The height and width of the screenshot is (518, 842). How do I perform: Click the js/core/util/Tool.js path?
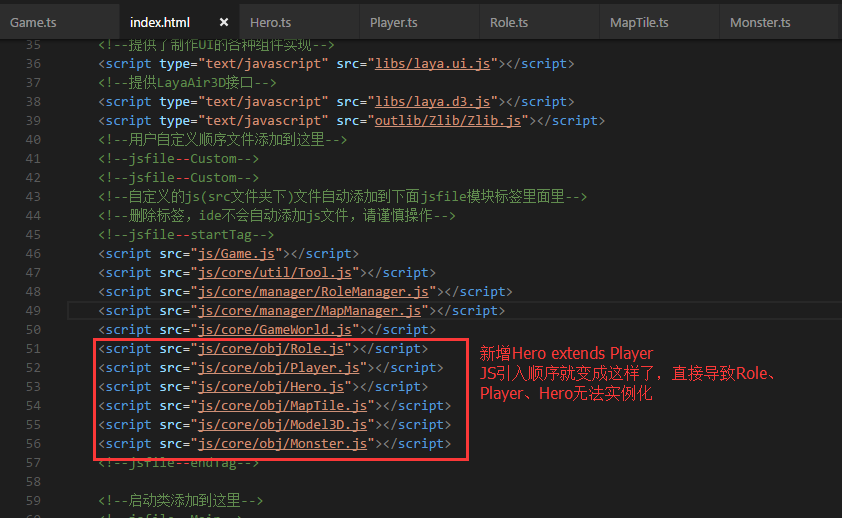[277, 273]
